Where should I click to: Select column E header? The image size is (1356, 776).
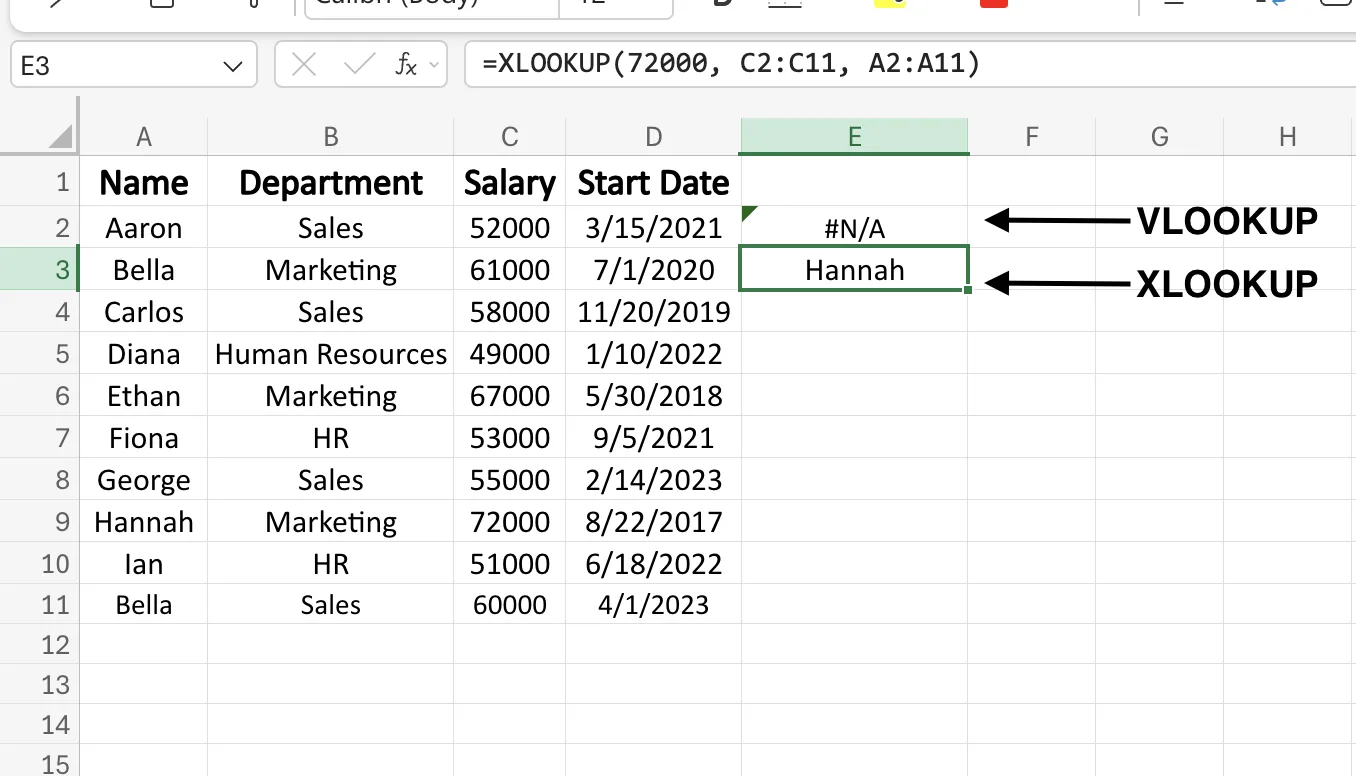pyautogui.click(x=855, y=137)
